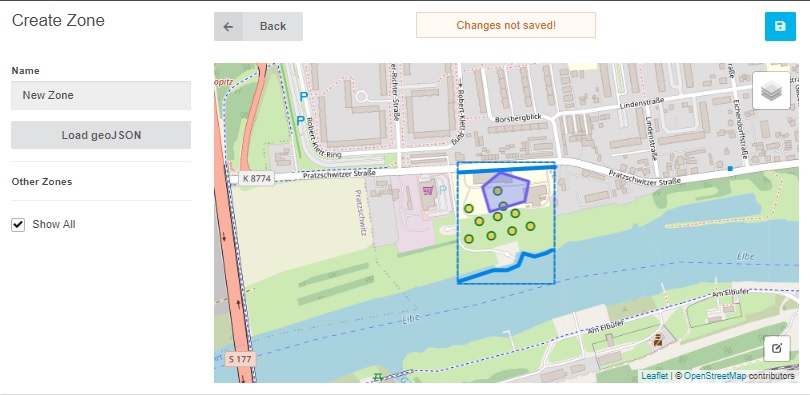The width and height of the screenshot is (810, 395).
Task: Click the S 177 road shield
Action: coord(240,359)
